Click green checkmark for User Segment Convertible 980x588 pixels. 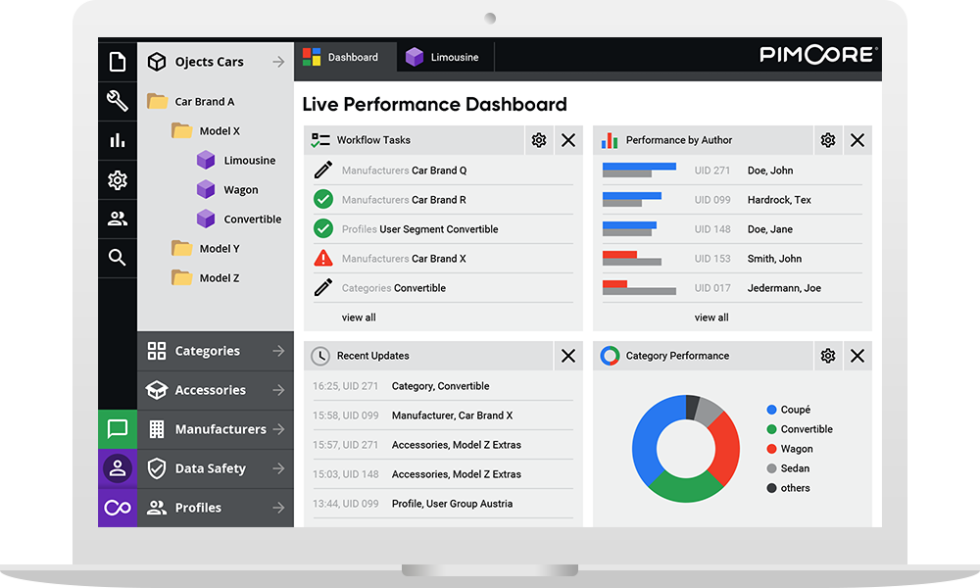323,229
